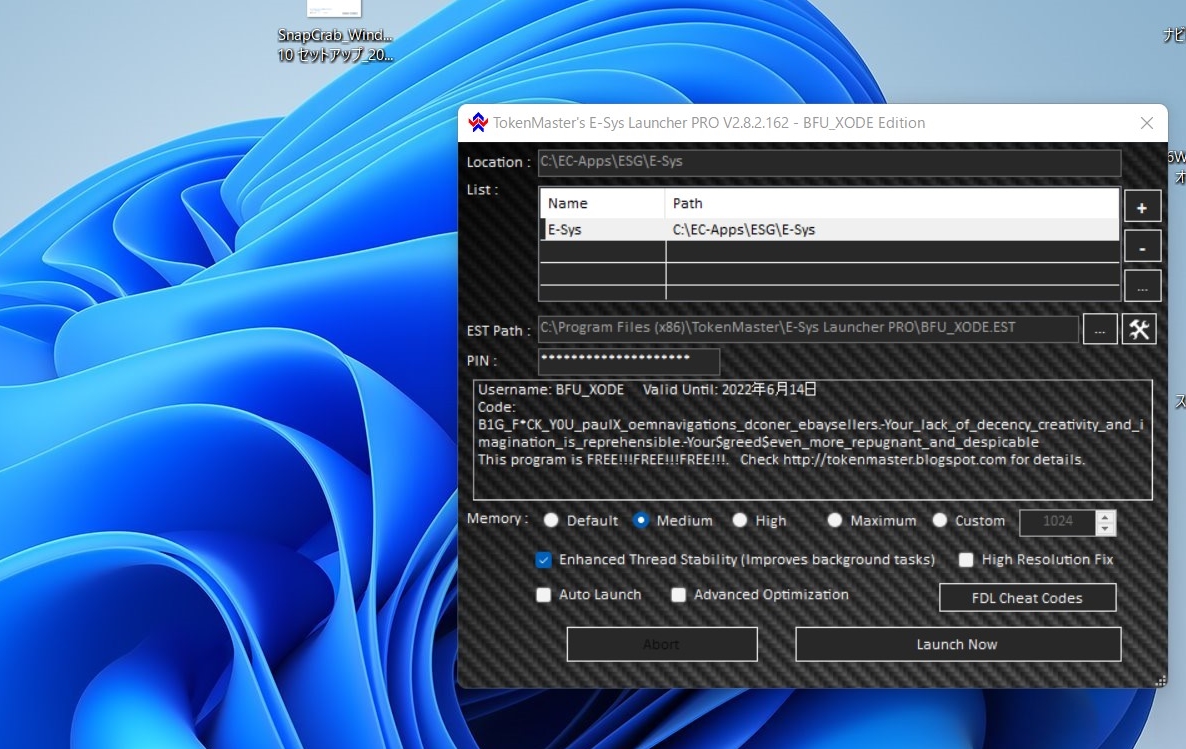Enable the Auto Launch checkbox
This screenshot has width=1186, height=749.
543,595
